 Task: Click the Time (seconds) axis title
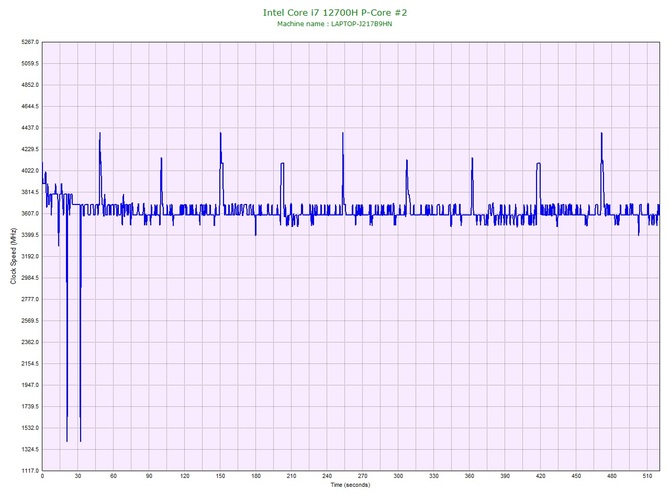tap(350, 485)
